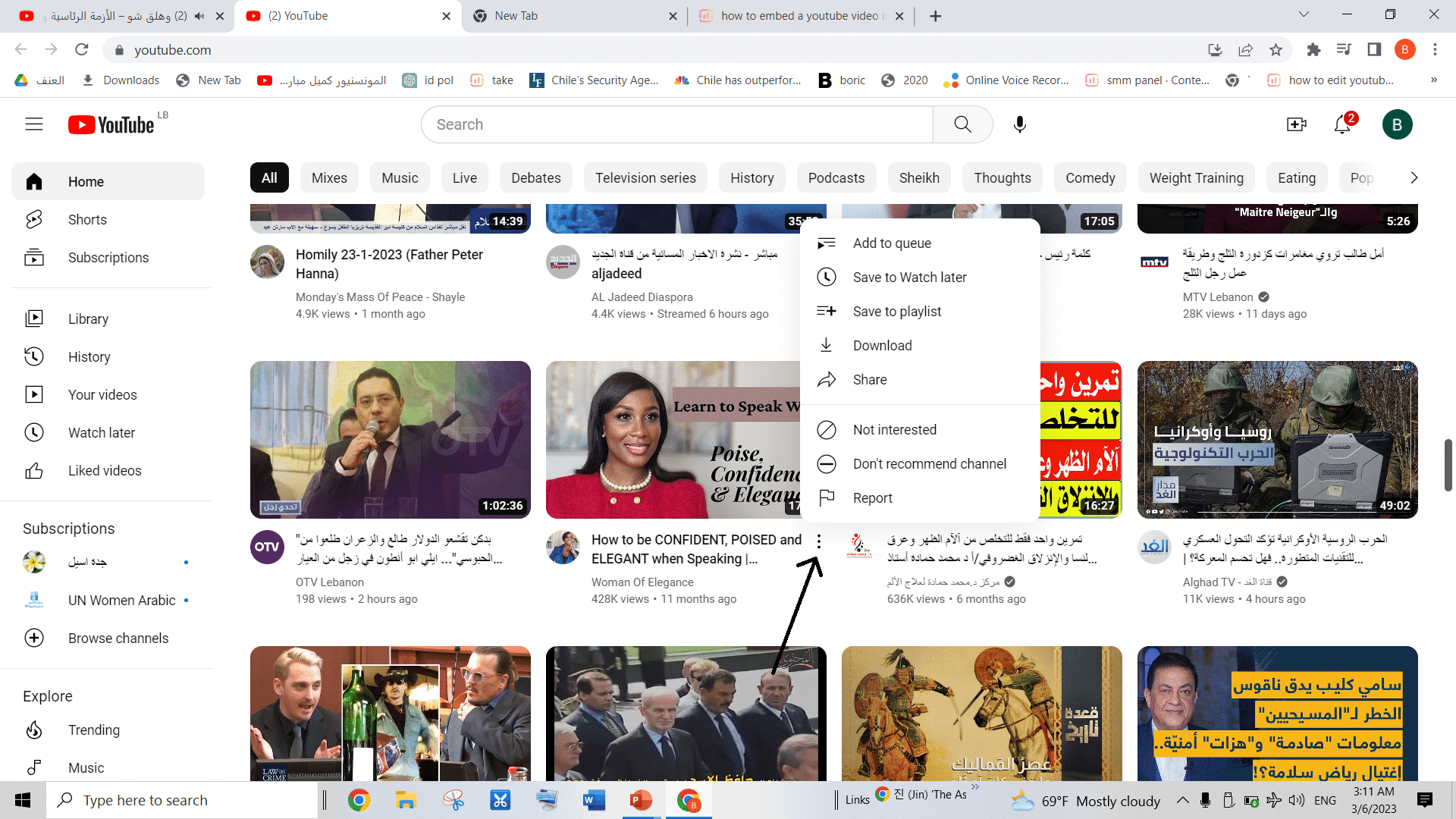Open Subscriptions in the sidebar

[x=108, y=258]
